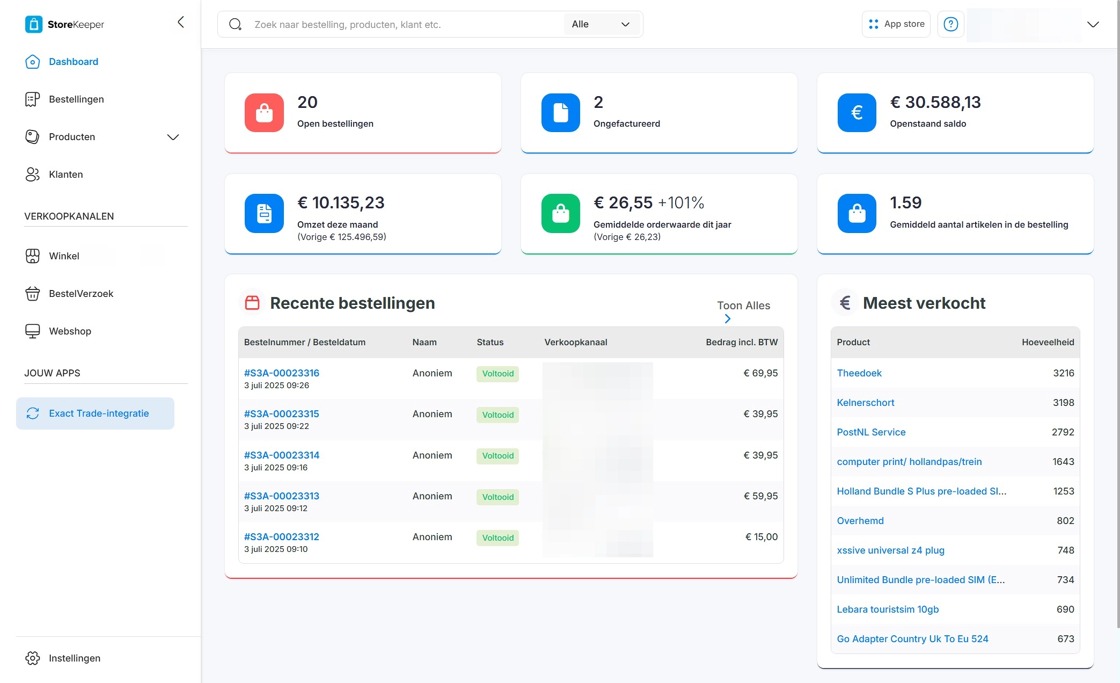
Task: Open computer print/ hollandpas/trein product
Action: pyautogui.click(x=909, y=462)
